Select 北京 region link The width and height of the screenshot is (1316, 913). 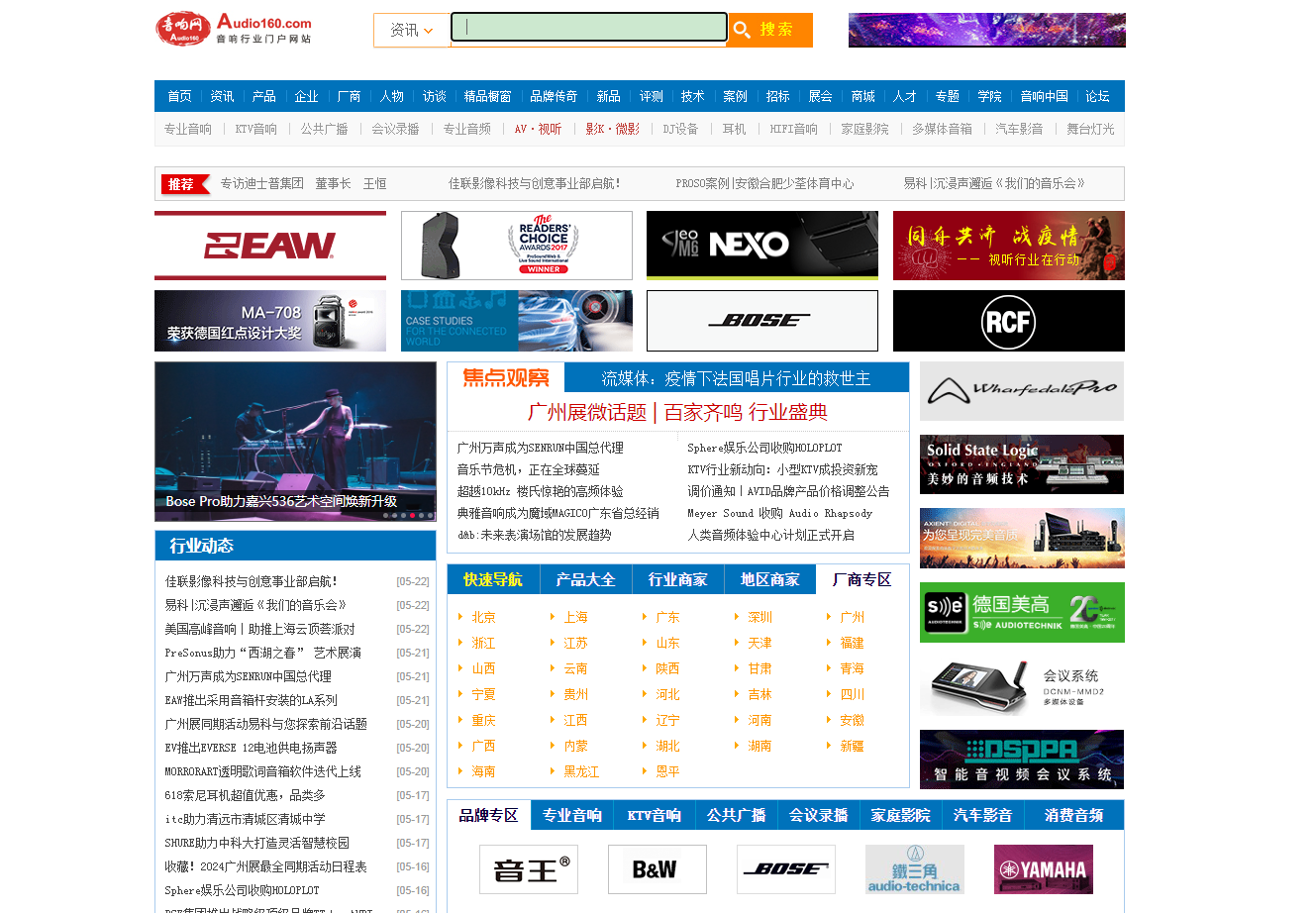pos(483,617)
